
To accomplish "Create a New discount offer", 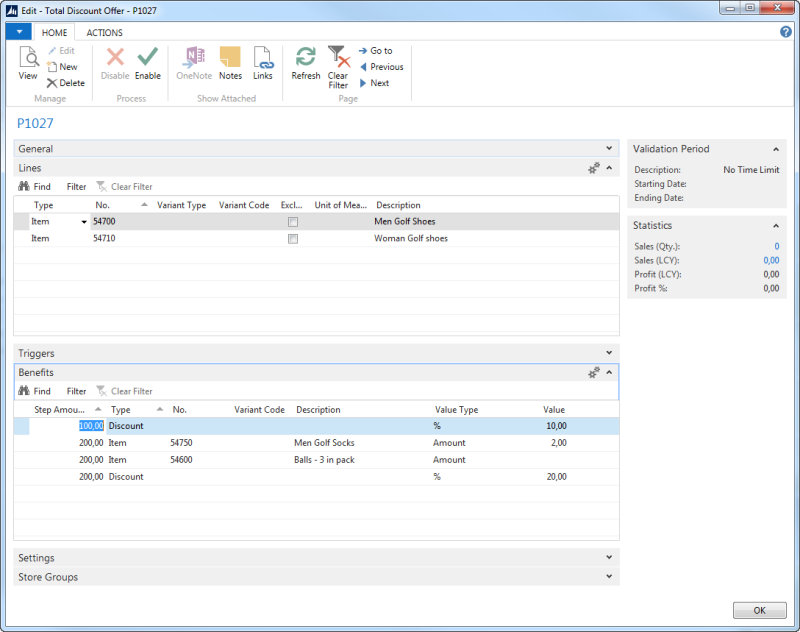I will [x=62, y=67].
